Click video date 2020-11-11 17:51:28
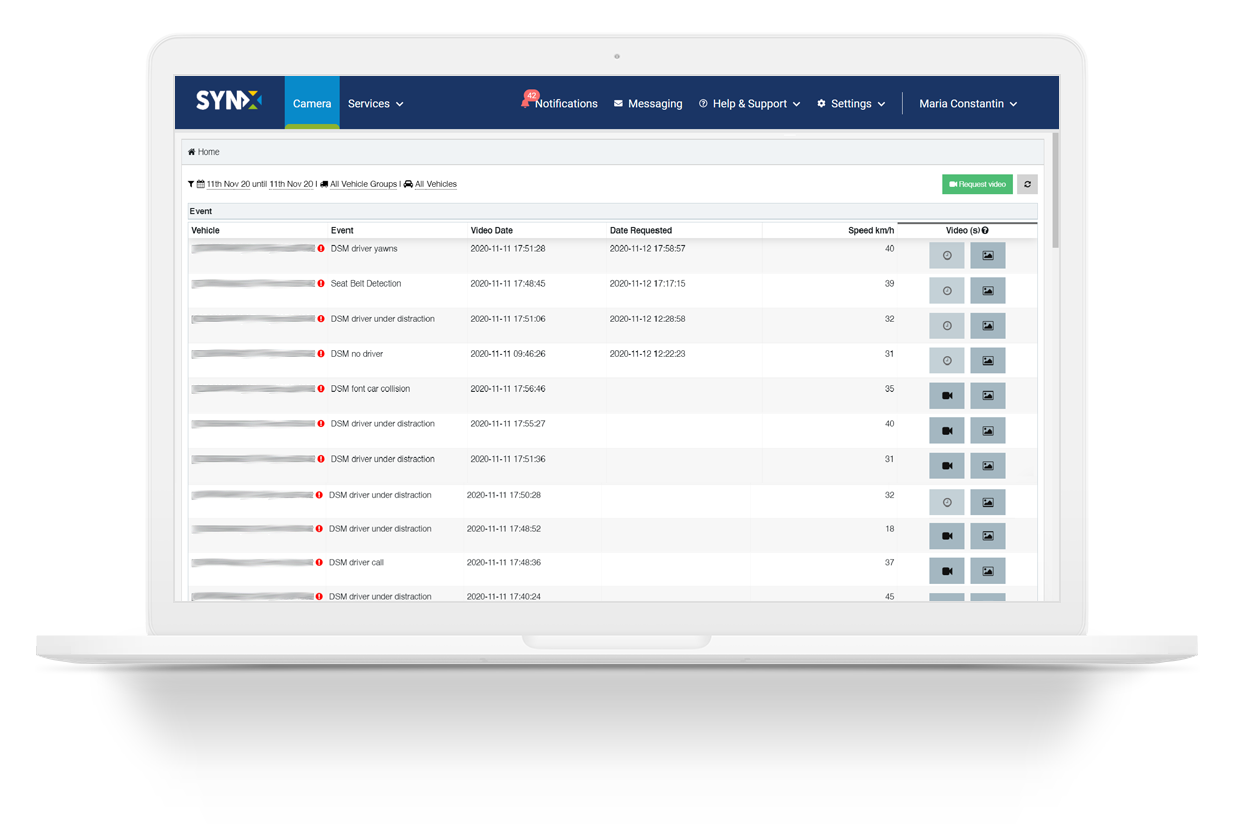This screenshot has height=830, width=1241. point(508,249)
